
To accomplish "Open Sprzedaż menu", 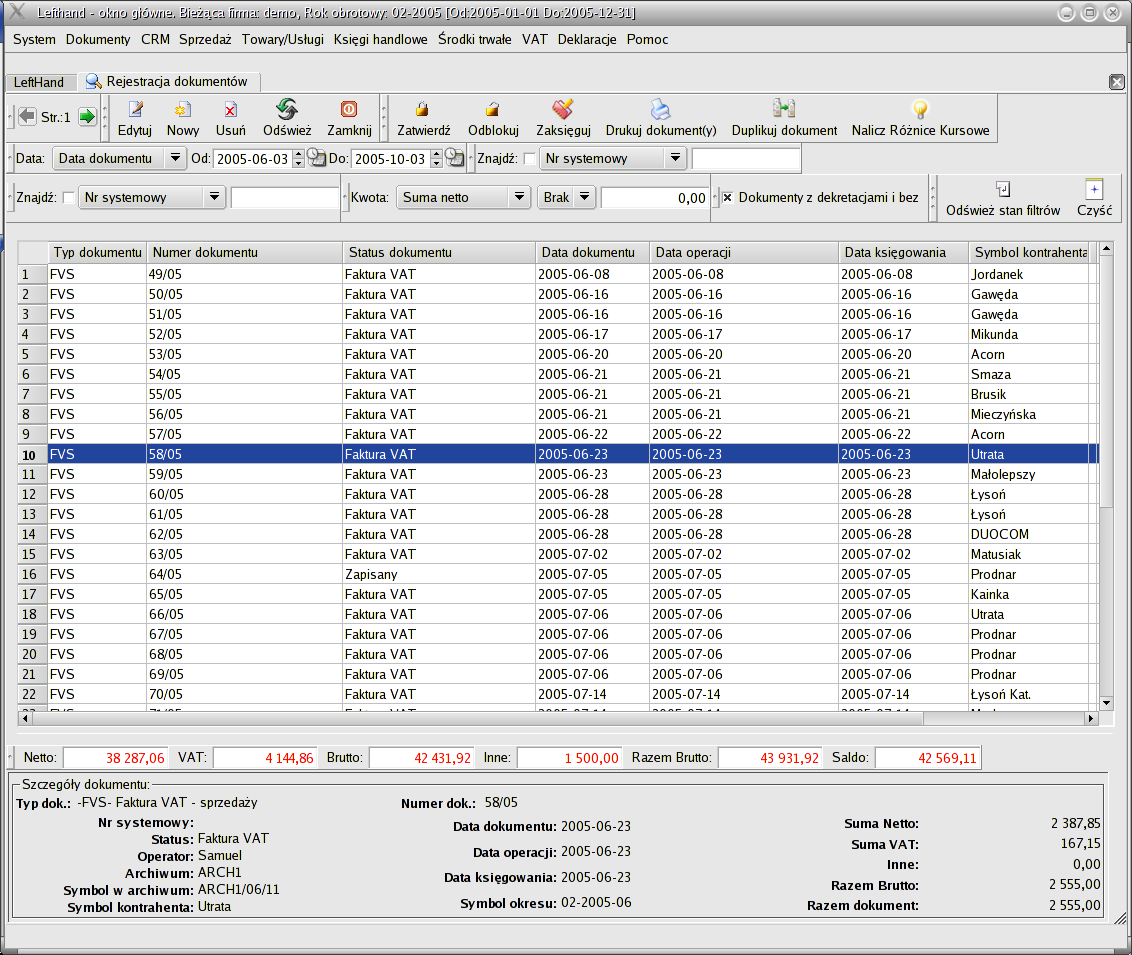I will [205, 40].
